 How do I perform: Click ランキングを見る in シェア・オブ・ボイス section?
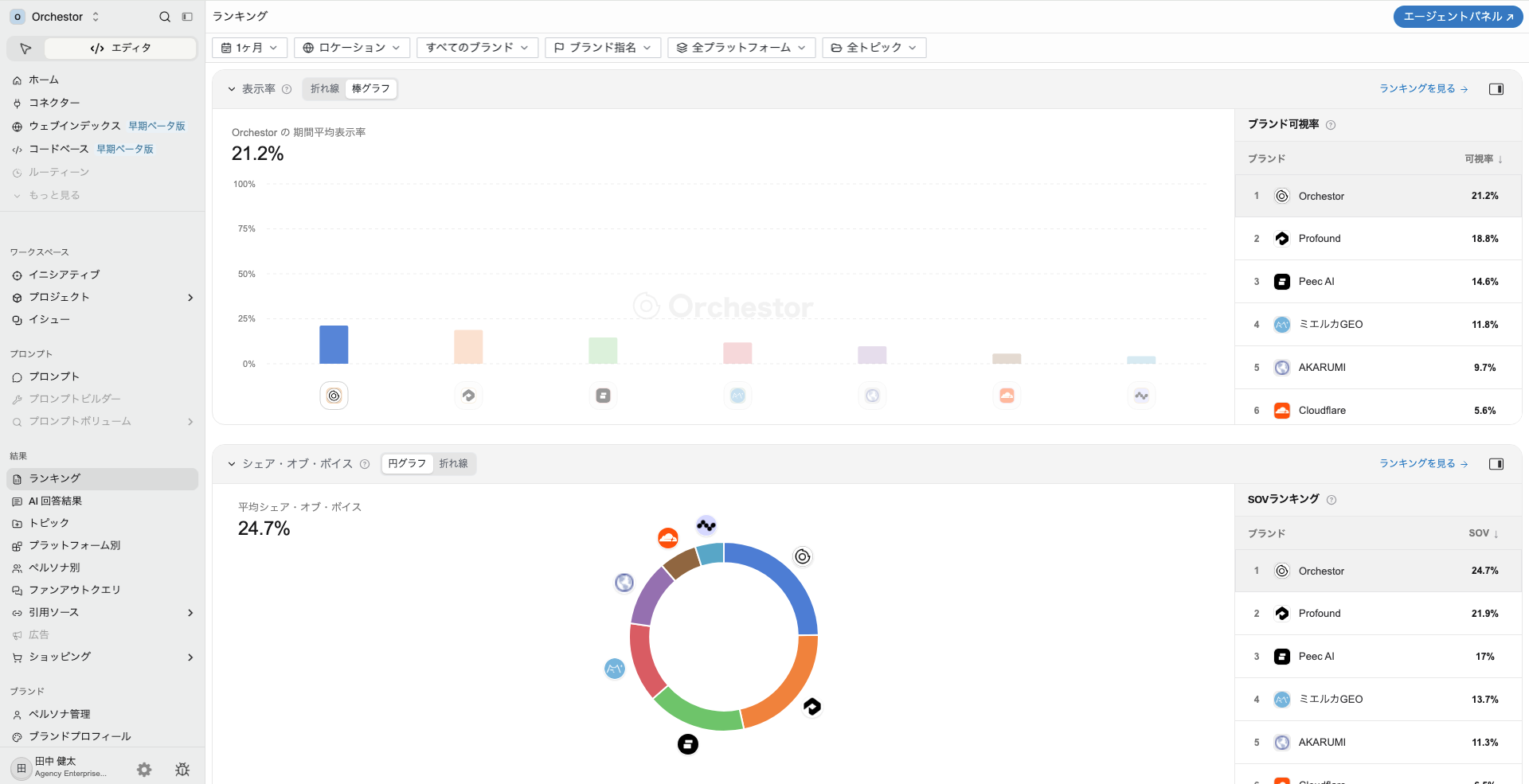point(1424,464)
